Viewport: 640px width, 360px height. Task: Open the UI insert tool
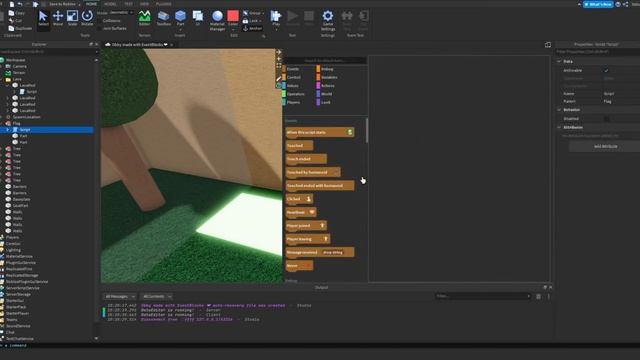coord(198,18)
